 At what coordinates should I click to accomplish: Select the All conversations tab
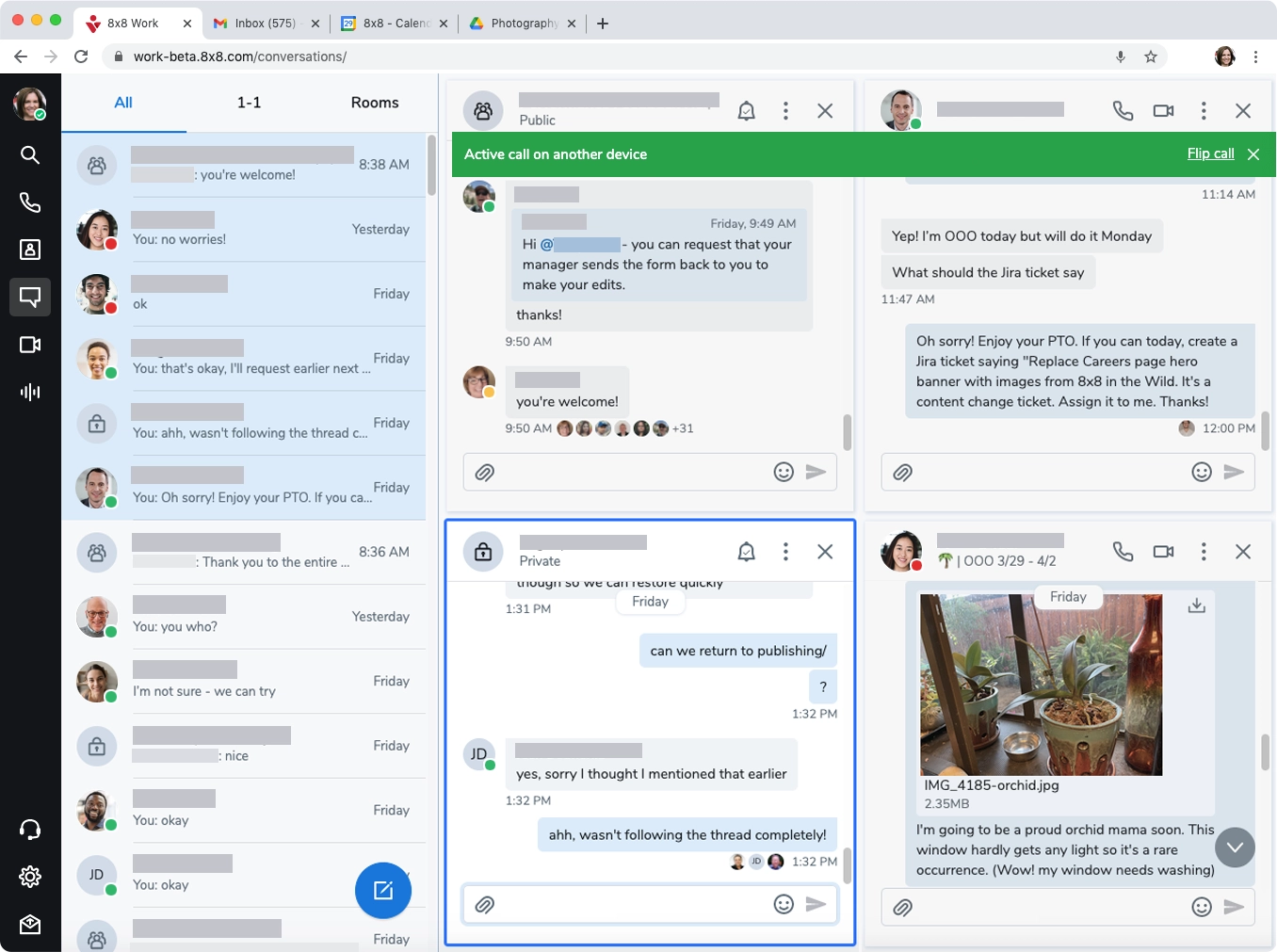pyautogui.click(x=123, y=103)
